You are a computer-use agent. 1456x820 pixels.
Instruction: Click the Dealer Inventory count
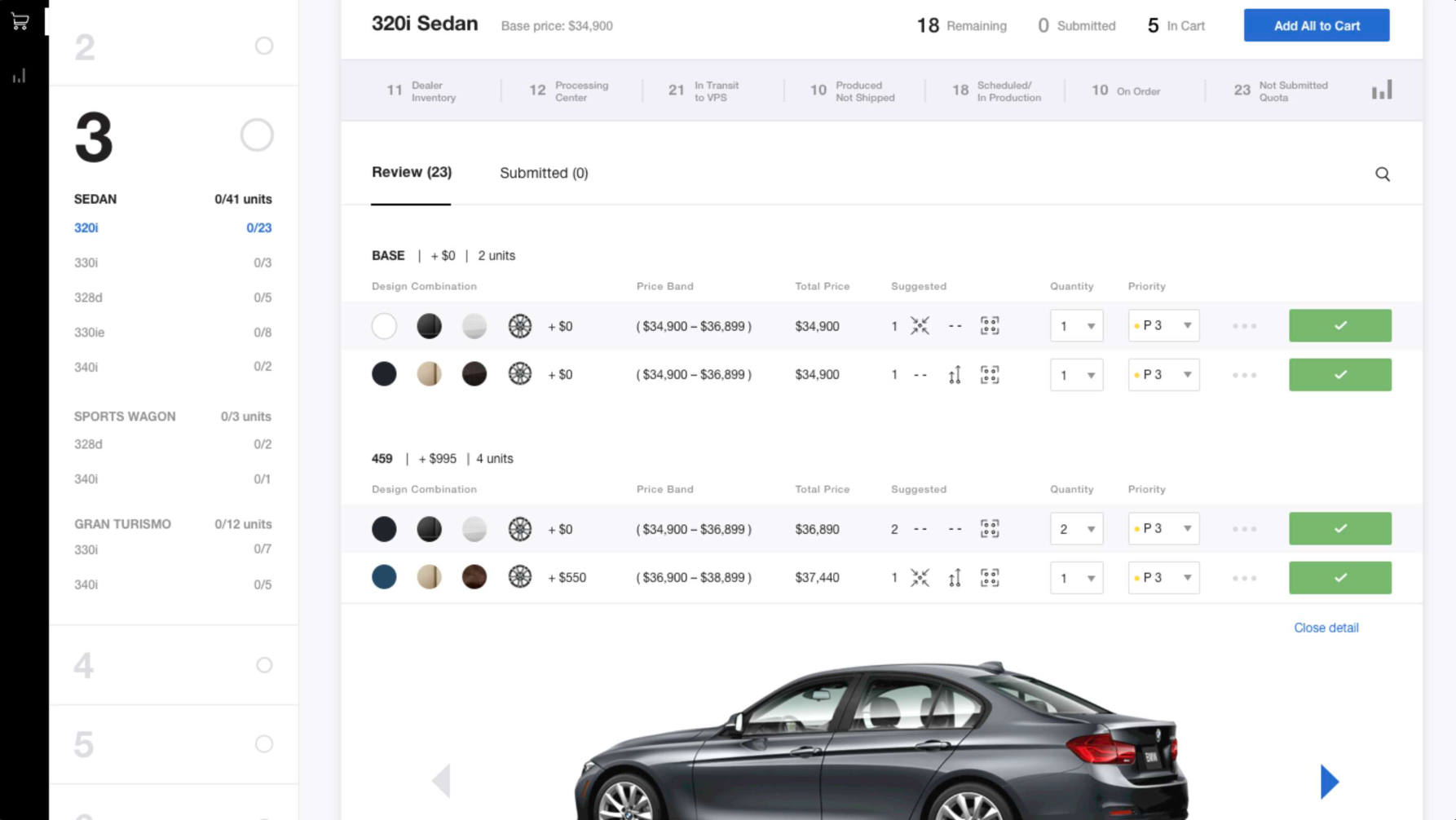[395, 90]
